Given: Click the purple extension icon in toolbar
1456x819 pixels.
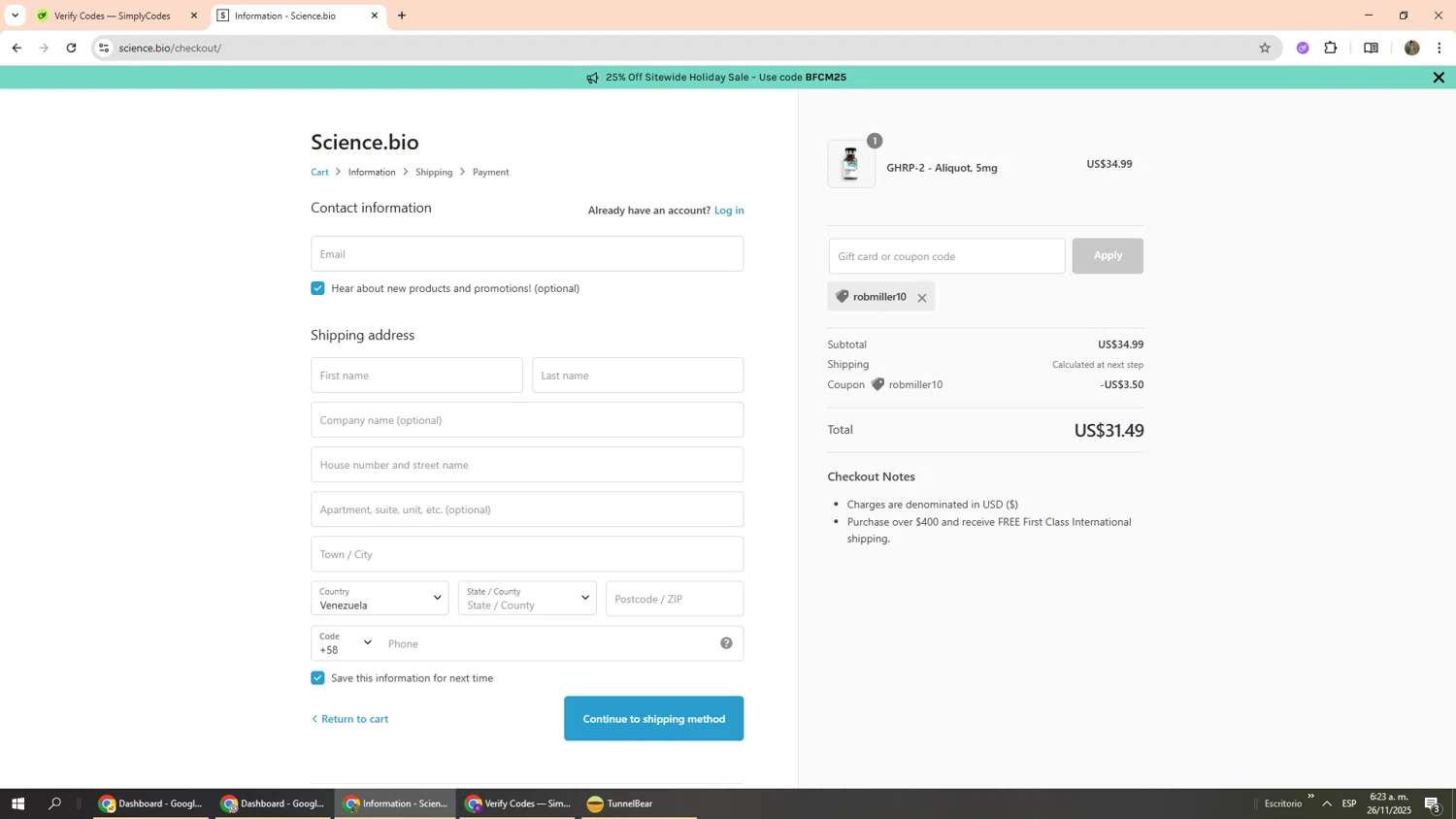Looking at the screenshot, I should point(1303,48).
